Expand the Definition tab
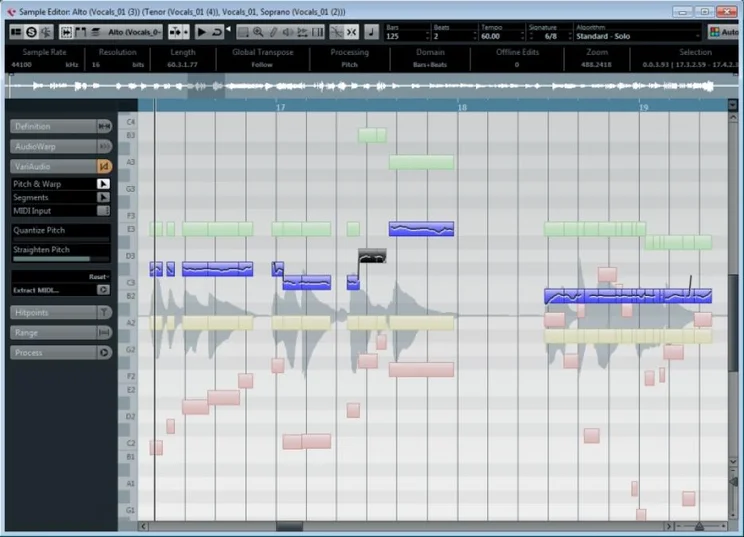This screenshot has height=537, width=744. coord(55,126)
